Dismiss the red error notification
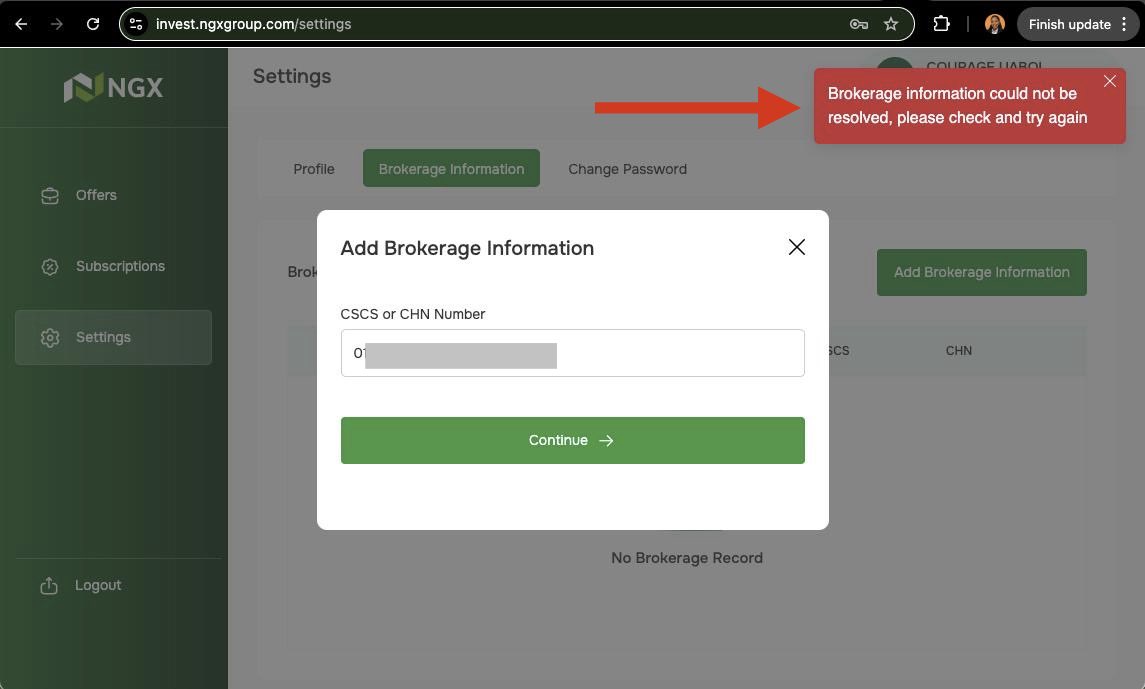Image resolution: width=1145 pixels, height=689 pixels. [x=1110, y=81]
